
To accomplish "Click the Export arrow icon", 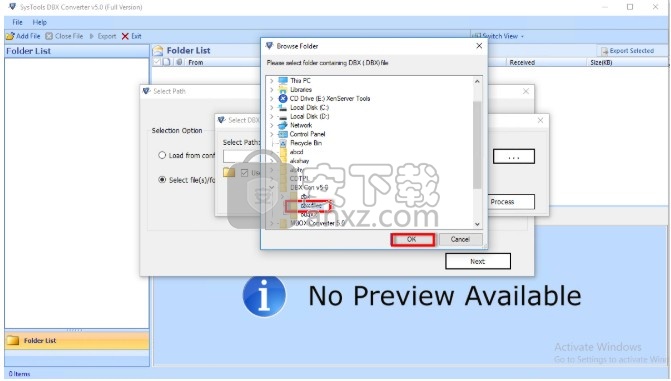I will (92, 36).
